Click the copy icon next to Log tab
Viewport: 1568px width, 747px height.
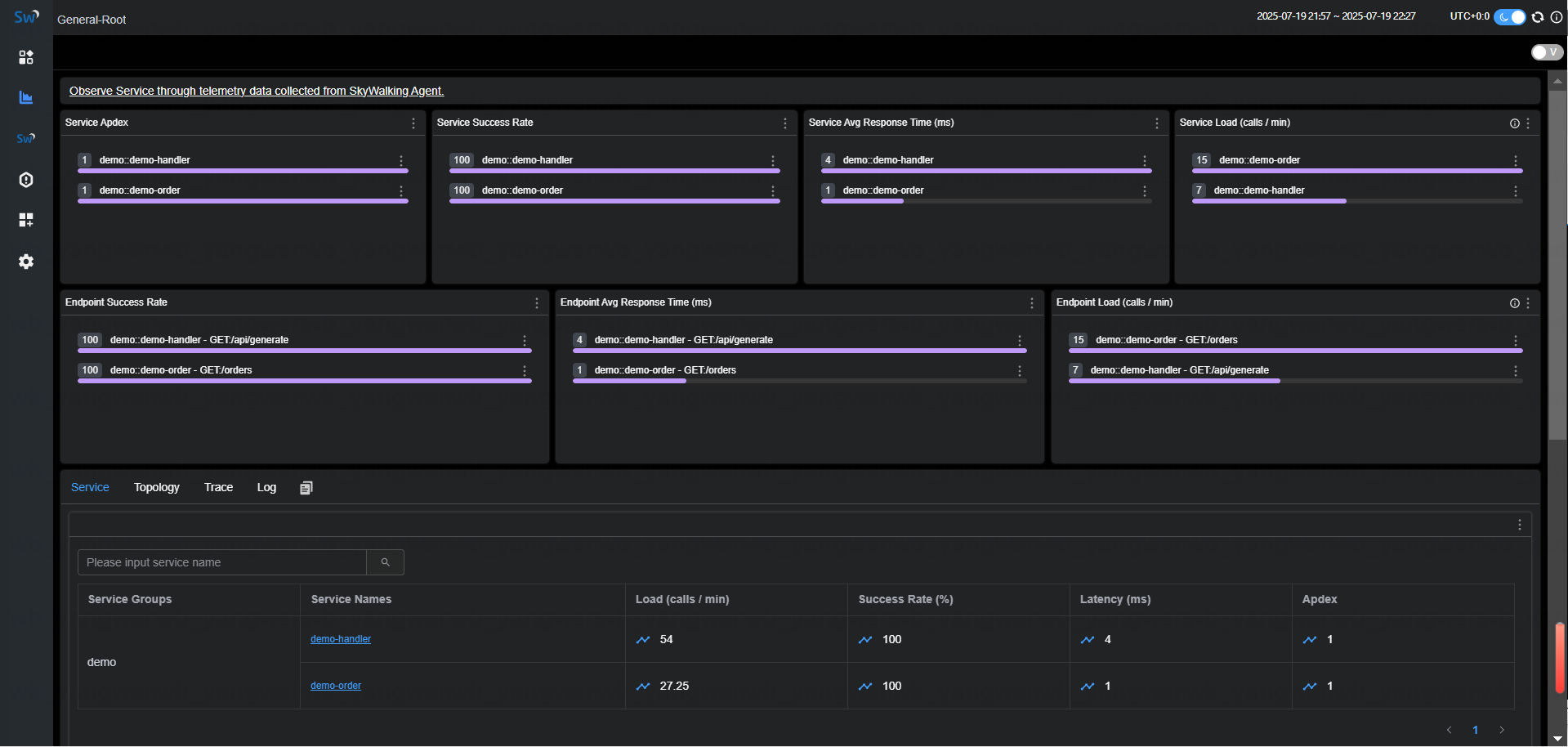(306, 488)
